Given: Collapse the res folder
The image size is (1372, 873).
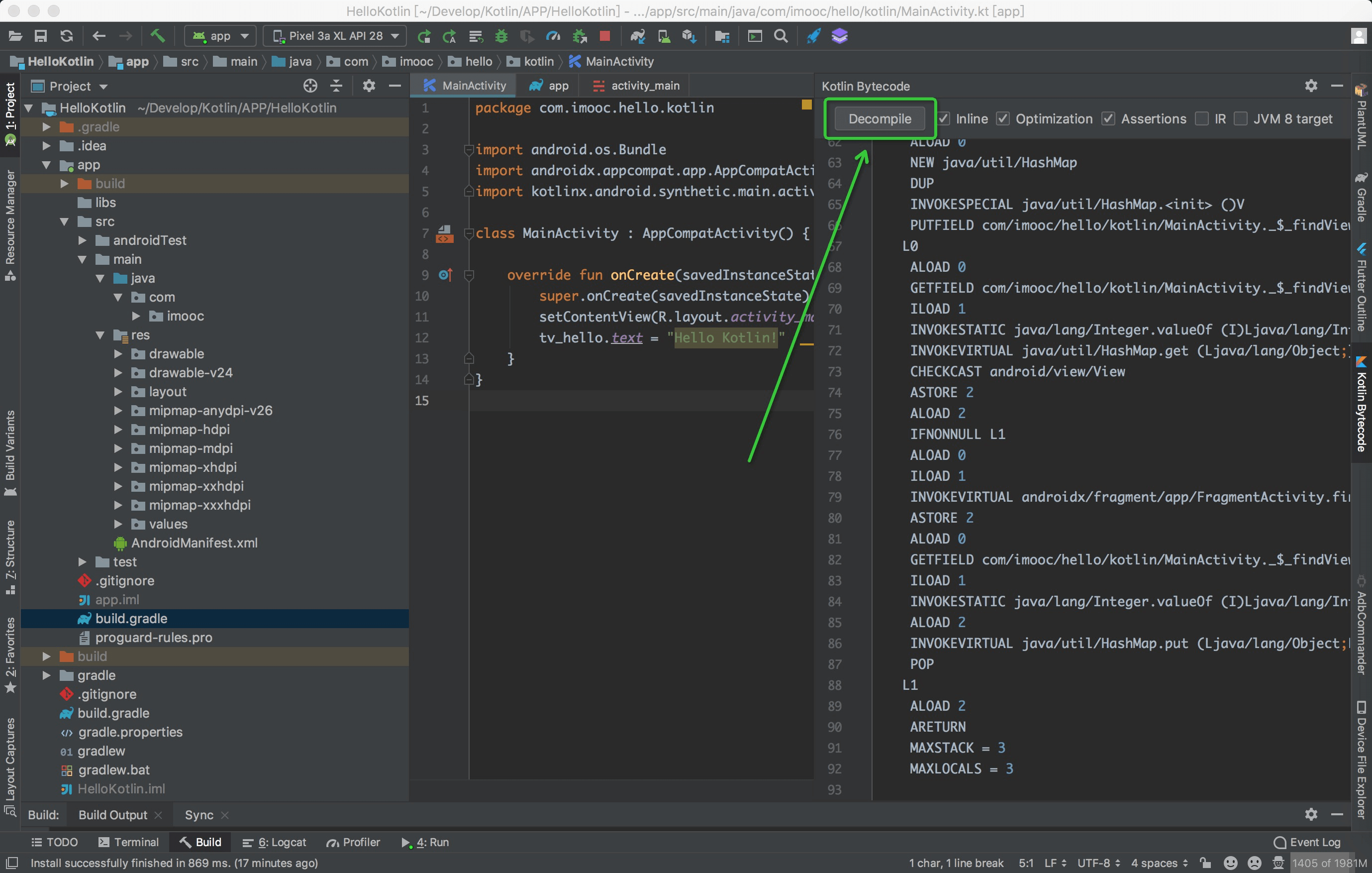Looking at the screenshot, I should [x=100, y=335].
